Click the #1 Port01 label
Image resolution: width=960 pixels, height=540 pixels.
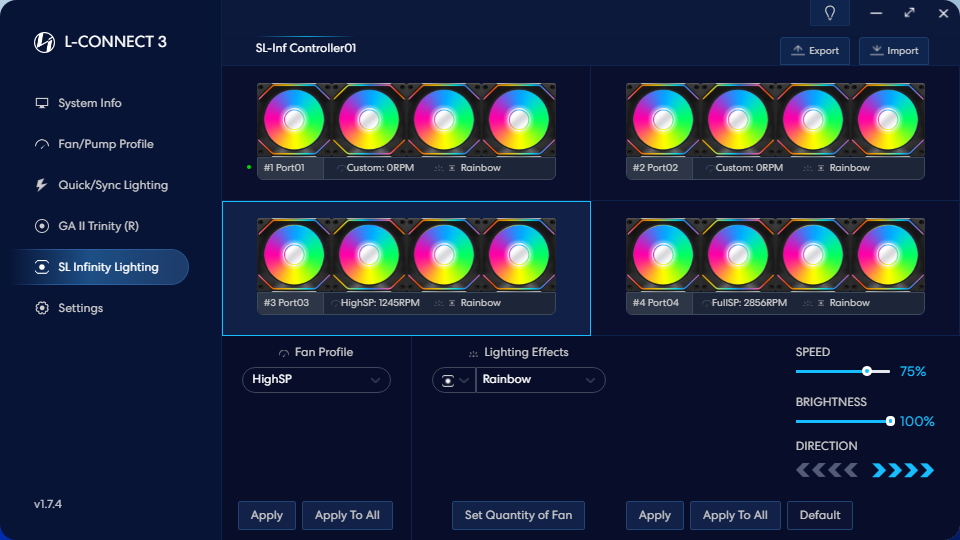(x=284, y=168)
